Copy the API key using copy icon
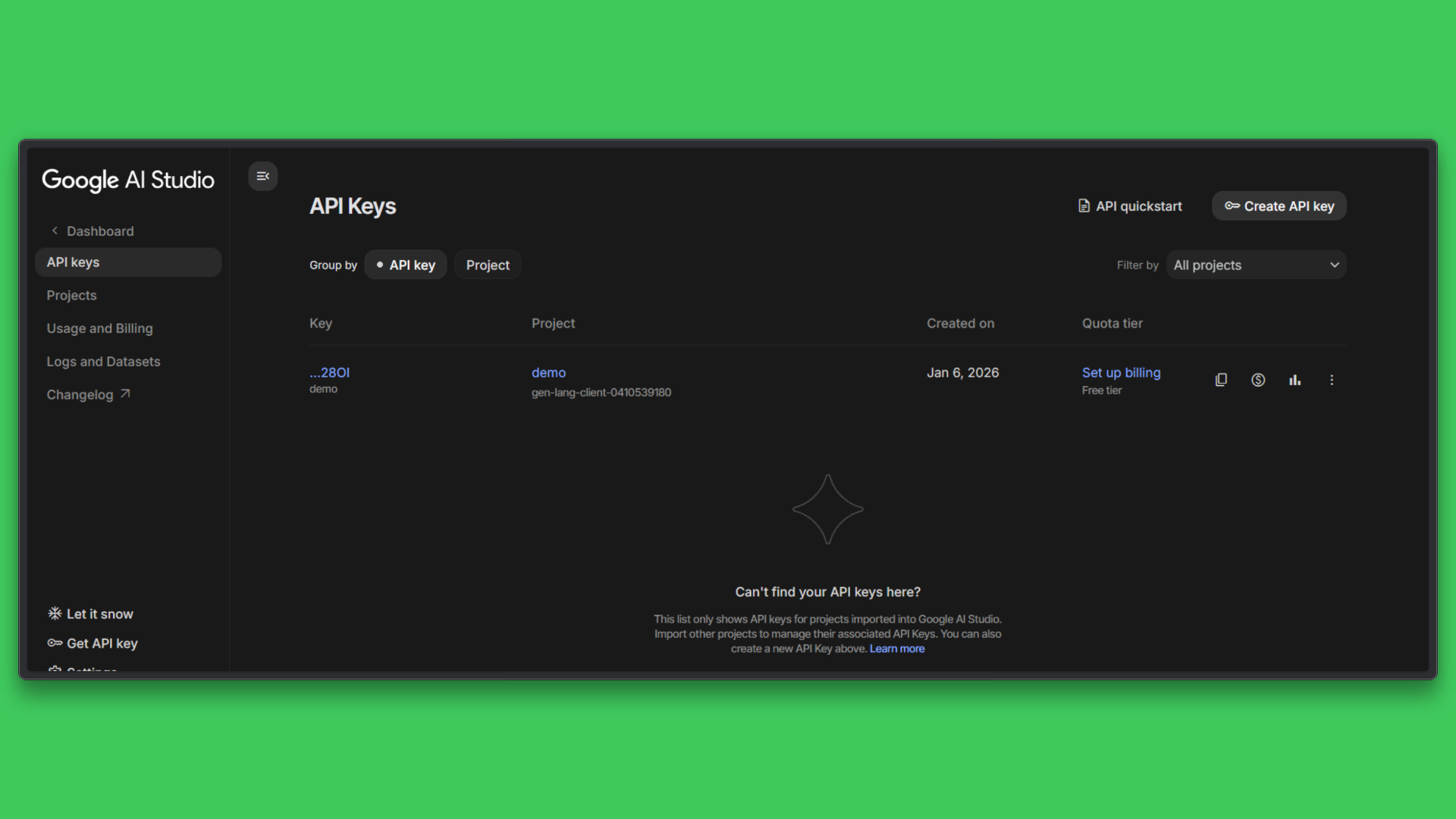The image size is (1456, 819). coord(1220,379)
